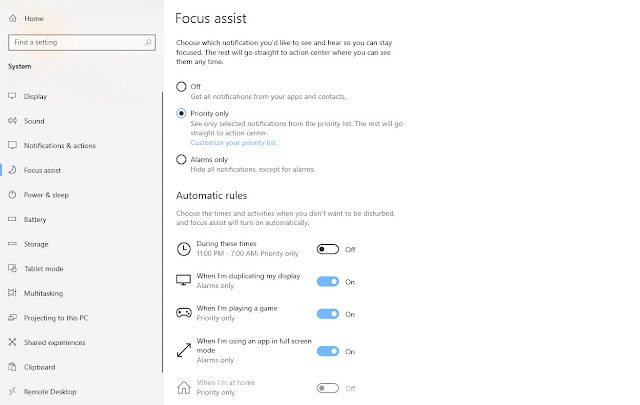Disable the playing a game toggle

328,314
